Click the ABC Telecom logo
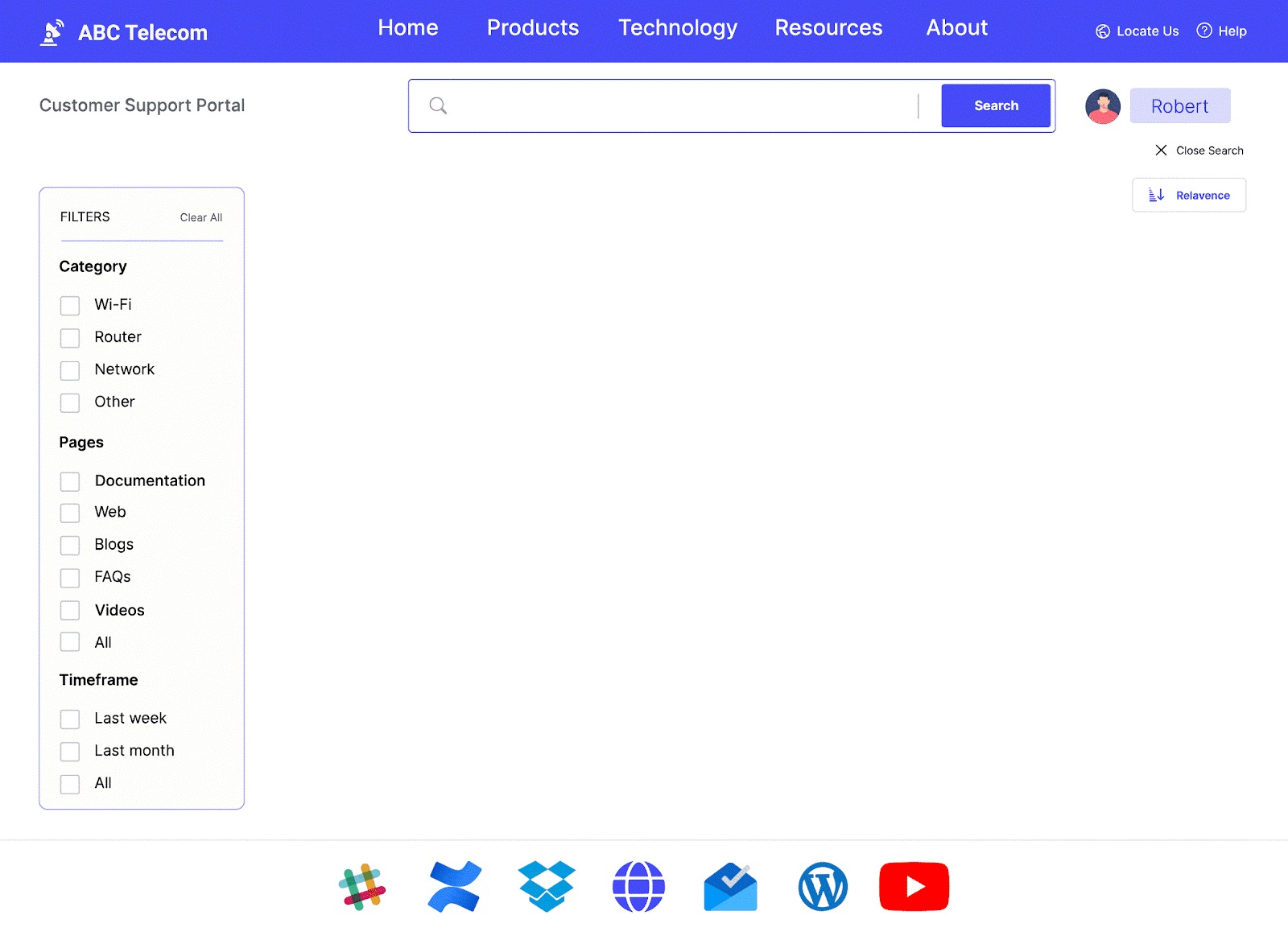This screenshot has width=1288, height=940. (125, 32)
